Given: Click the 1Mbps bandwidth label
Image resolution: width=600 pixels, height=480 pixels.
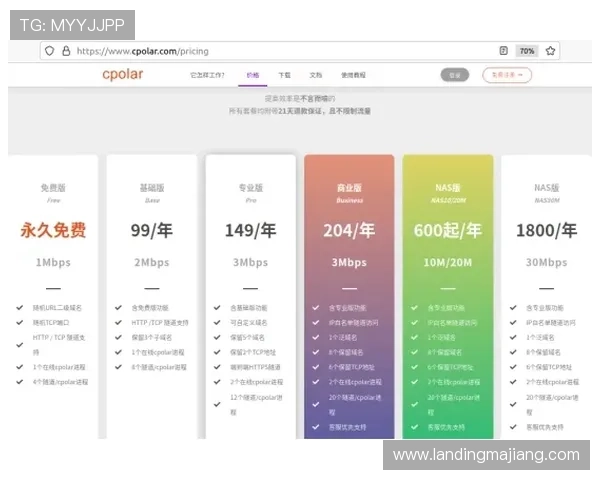Looking at the screenshot, I should point(53,263).
